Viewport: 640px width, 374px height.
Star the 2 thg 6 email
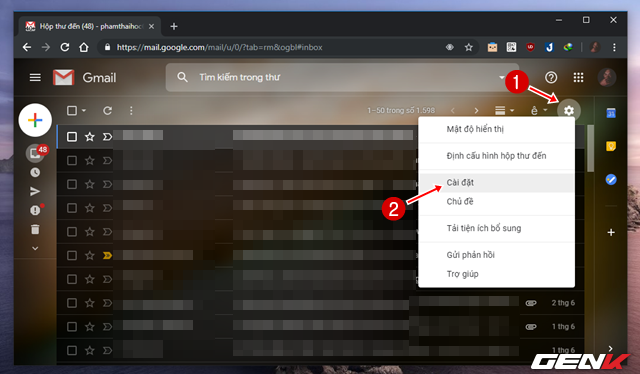tap(89, 303)
